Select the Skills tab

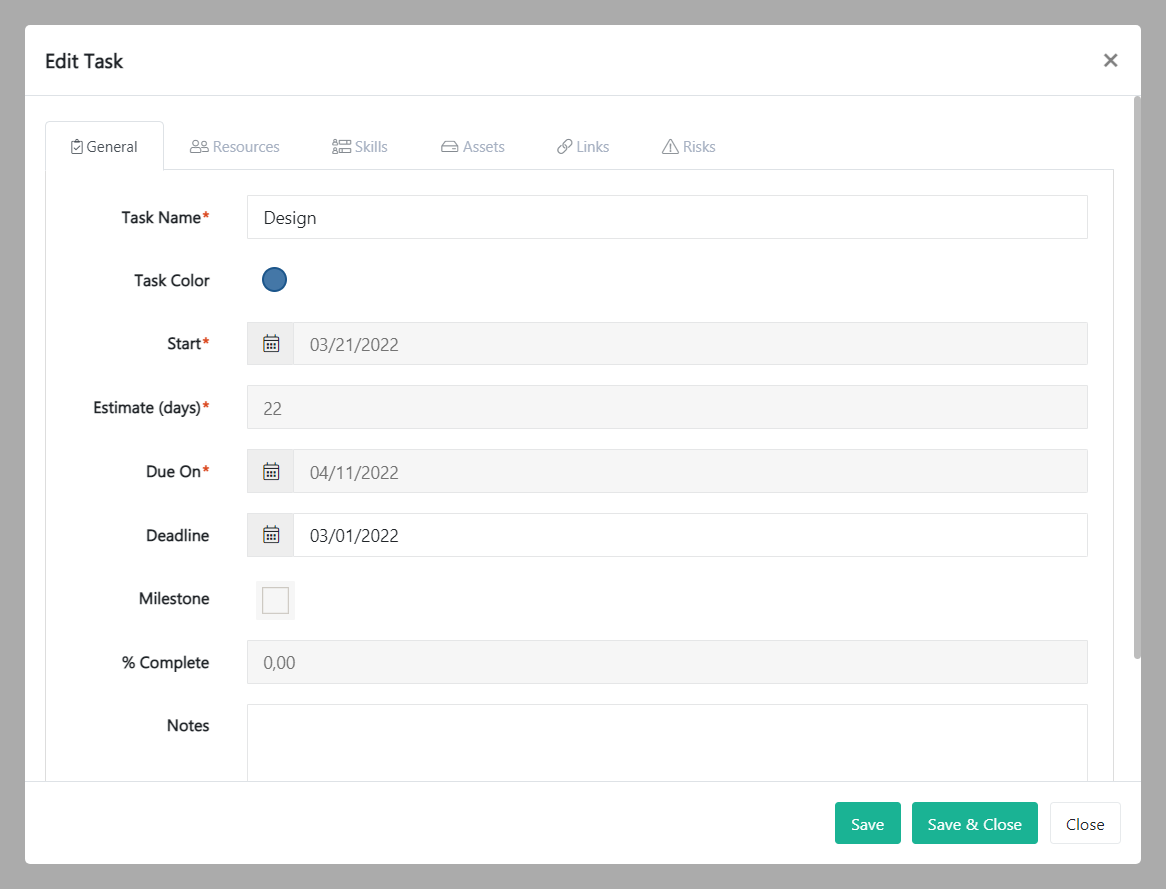click(360, 146)
